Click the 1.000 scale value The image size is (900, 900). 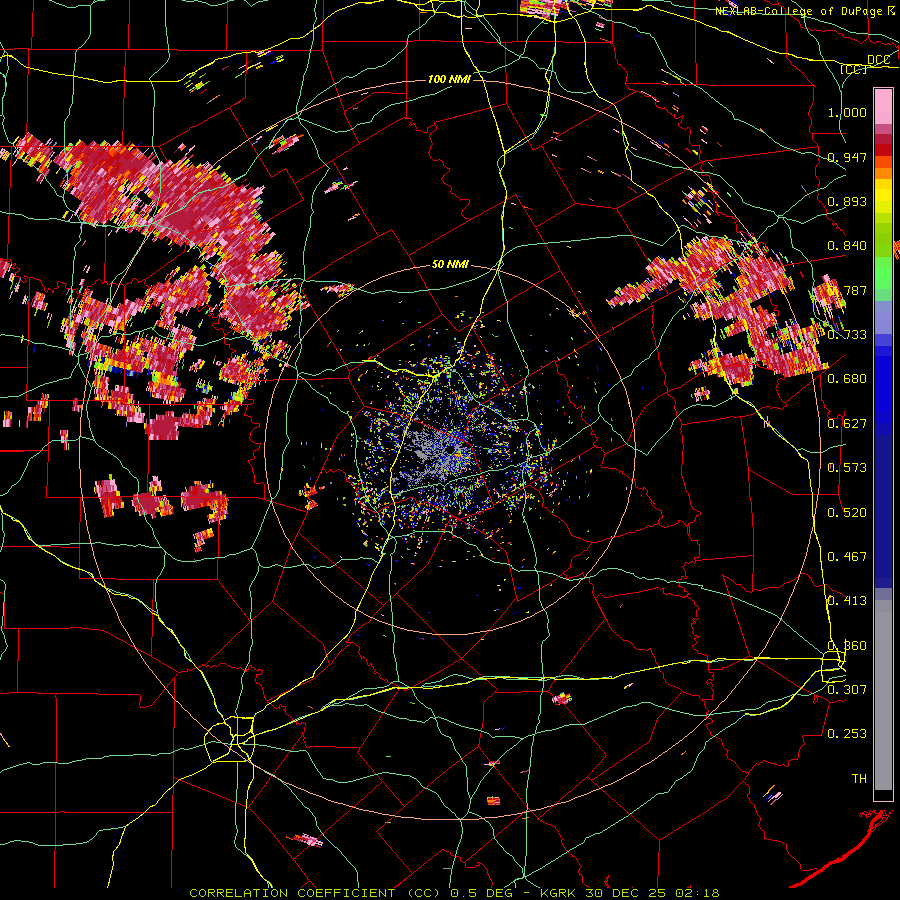pyautogui.click(x=847, y=112)
